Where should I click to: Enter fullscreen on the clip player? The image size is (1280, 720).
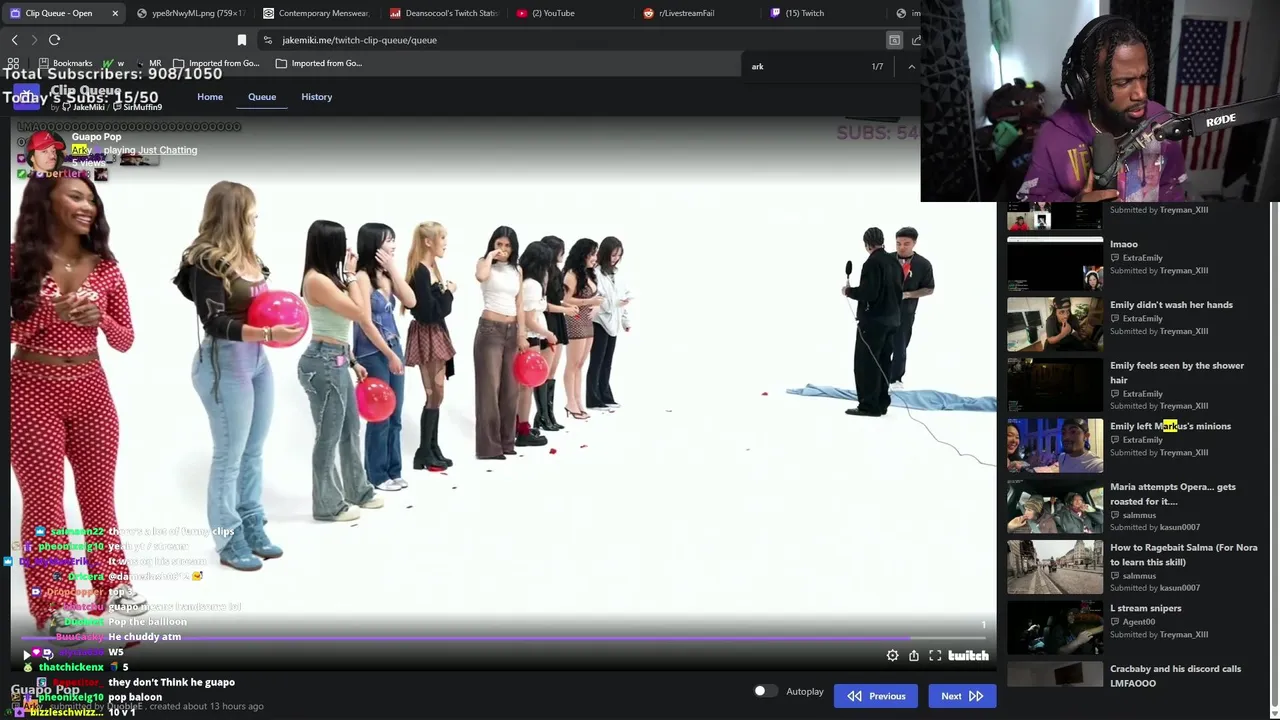(x=935, y=656)
